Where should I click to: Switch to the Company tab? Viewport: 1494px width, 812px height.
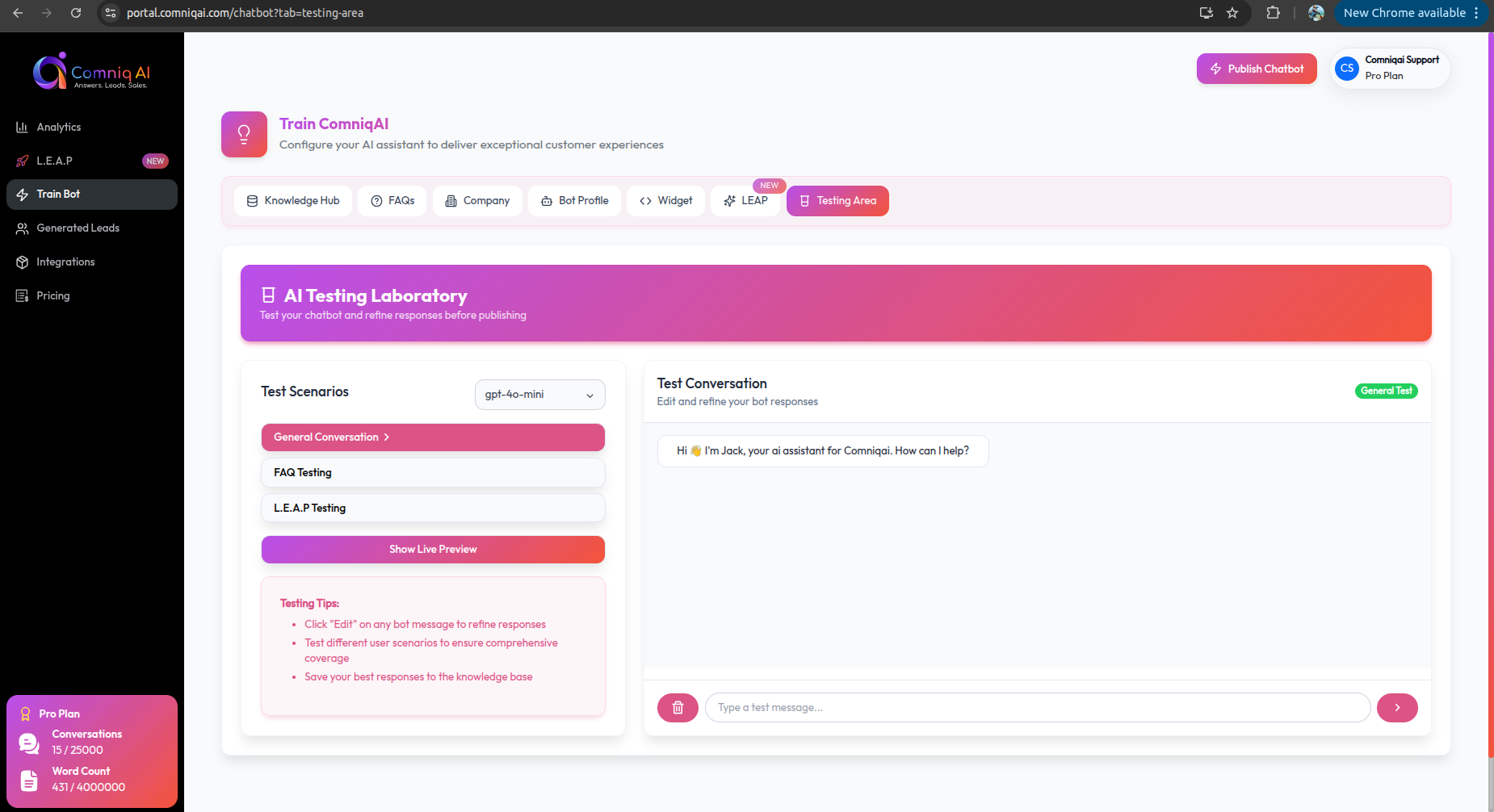[477, 201]
